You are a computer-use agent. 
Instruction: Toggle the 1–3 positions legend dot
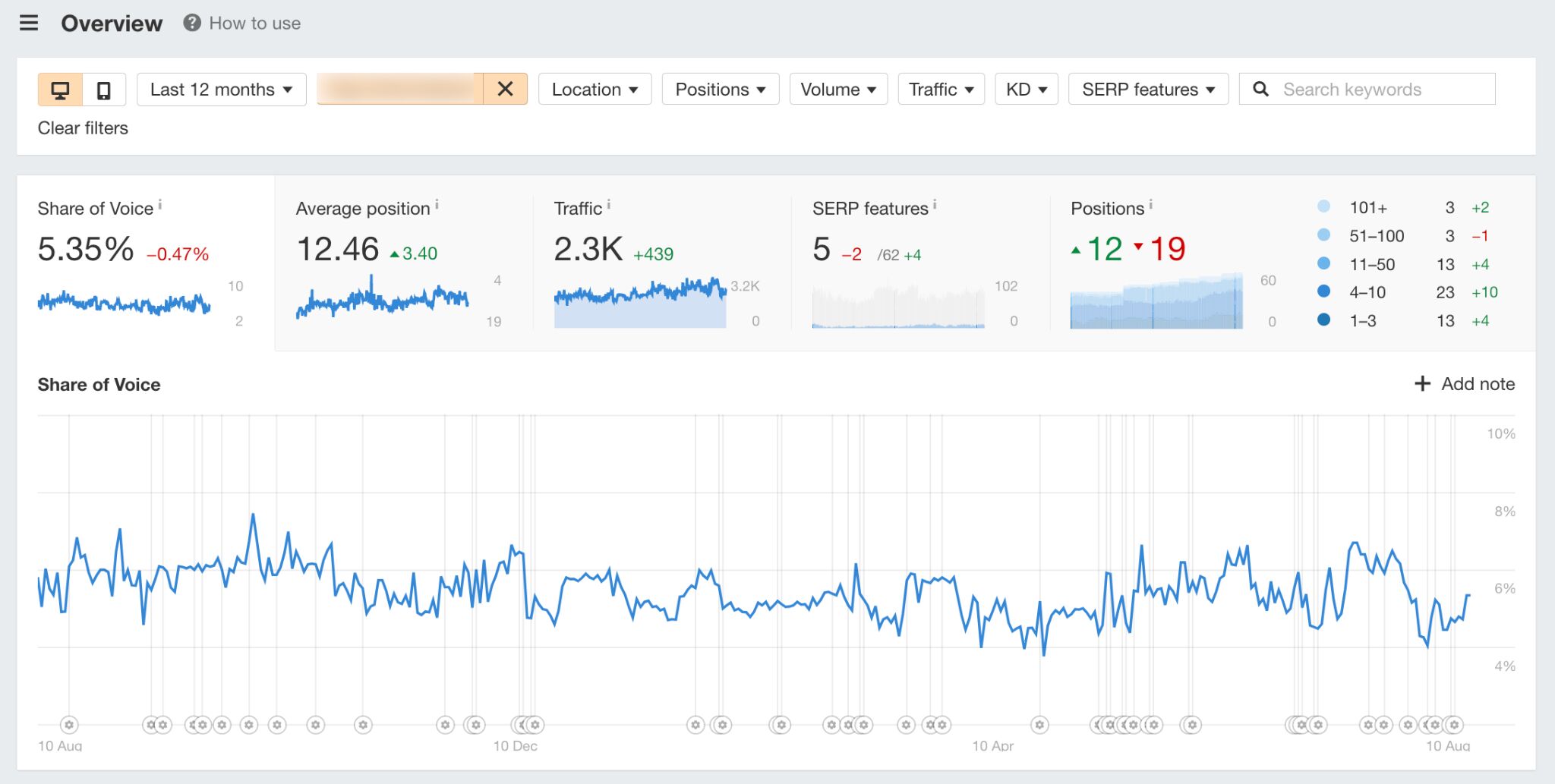pos(1323,320)
